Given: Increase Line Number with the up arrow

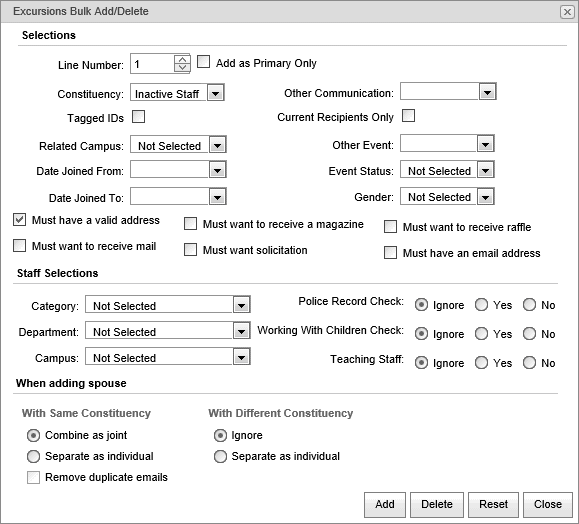Looking at the screenshot, I should tap(182, 59).
